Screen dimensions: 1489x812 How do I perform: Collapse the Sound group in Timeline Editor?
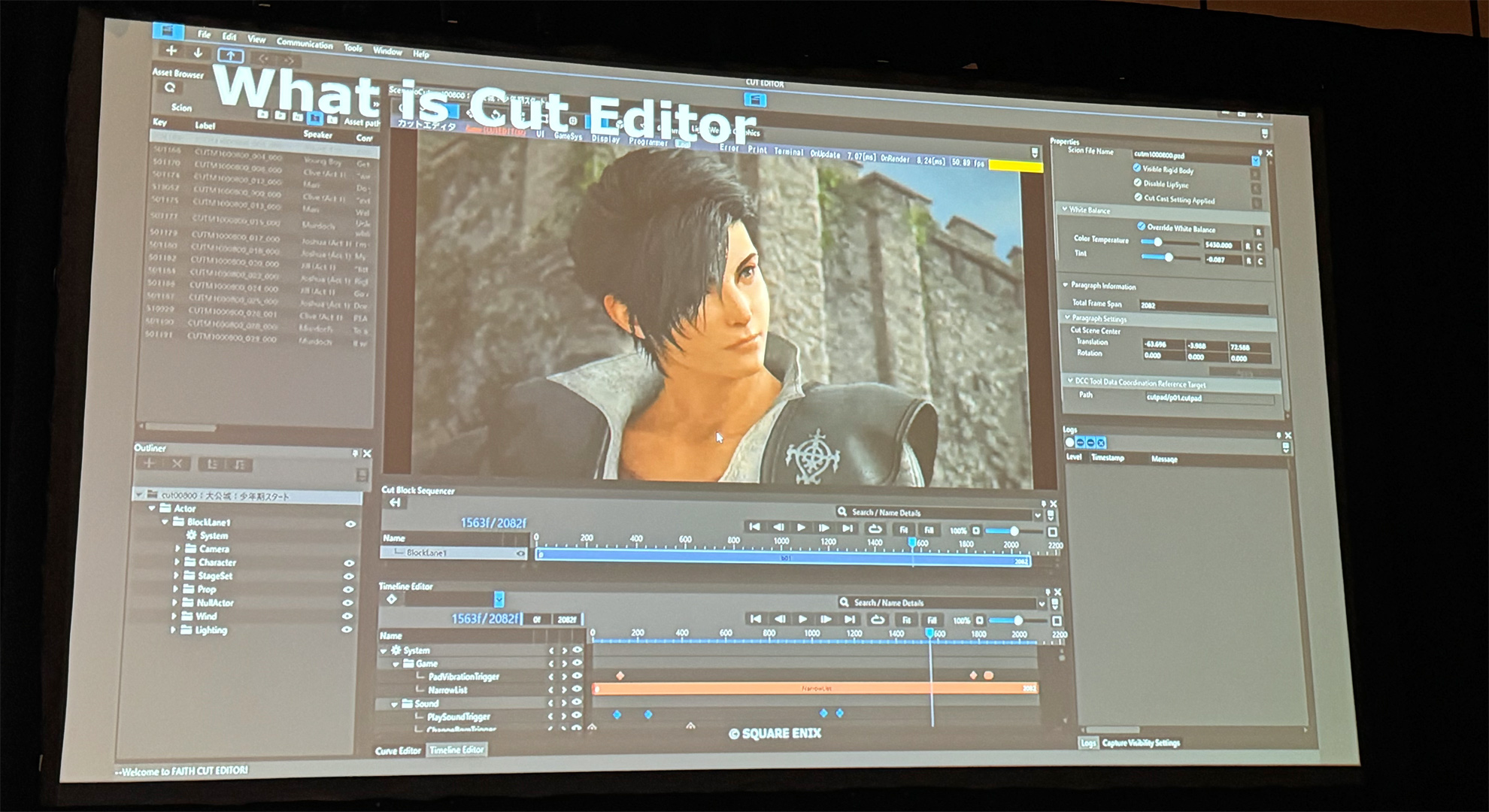(x=394, y=704)
